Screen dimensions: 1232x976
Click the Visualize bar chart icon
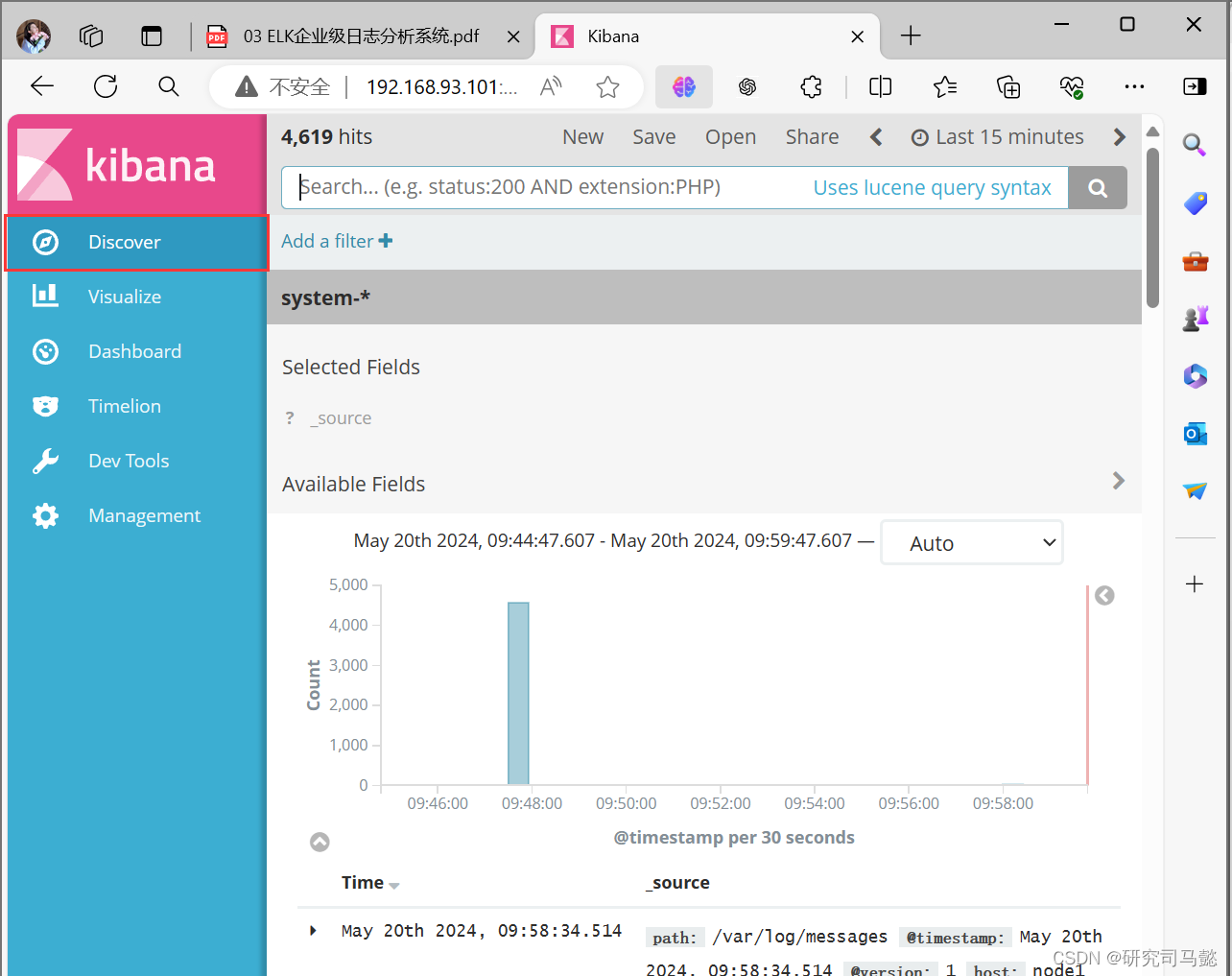(x=45, y=296)
